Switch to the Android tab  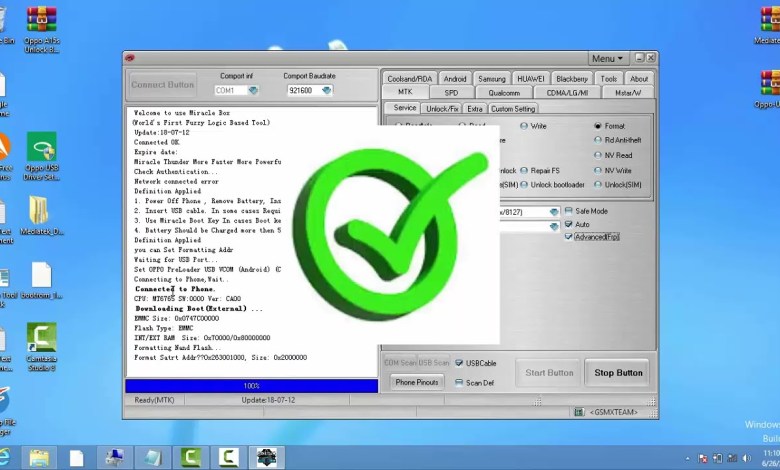455,79
